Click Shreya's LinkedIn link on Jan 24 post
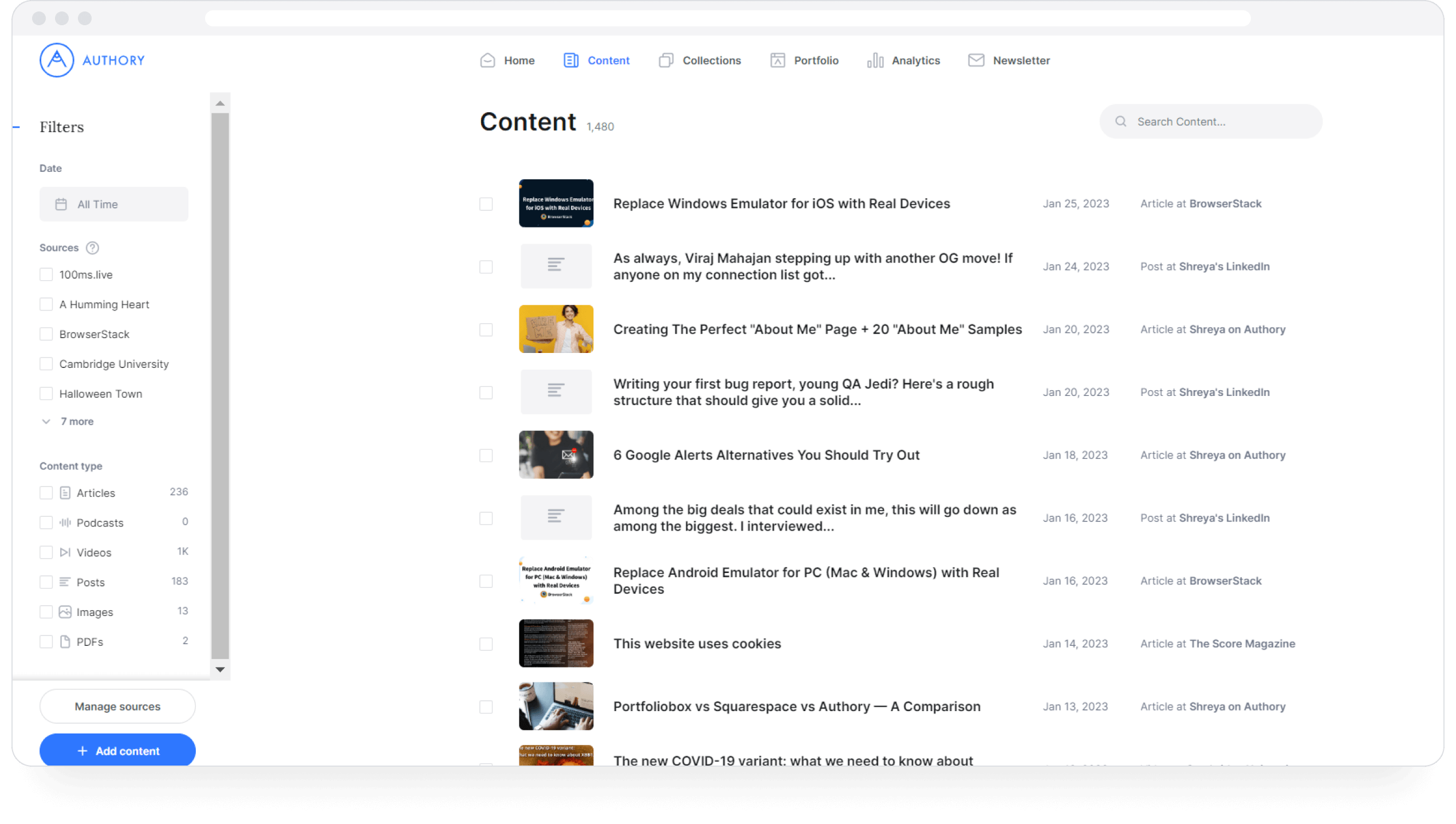This screenshot has height=824, width=1456. point(1224,266)
